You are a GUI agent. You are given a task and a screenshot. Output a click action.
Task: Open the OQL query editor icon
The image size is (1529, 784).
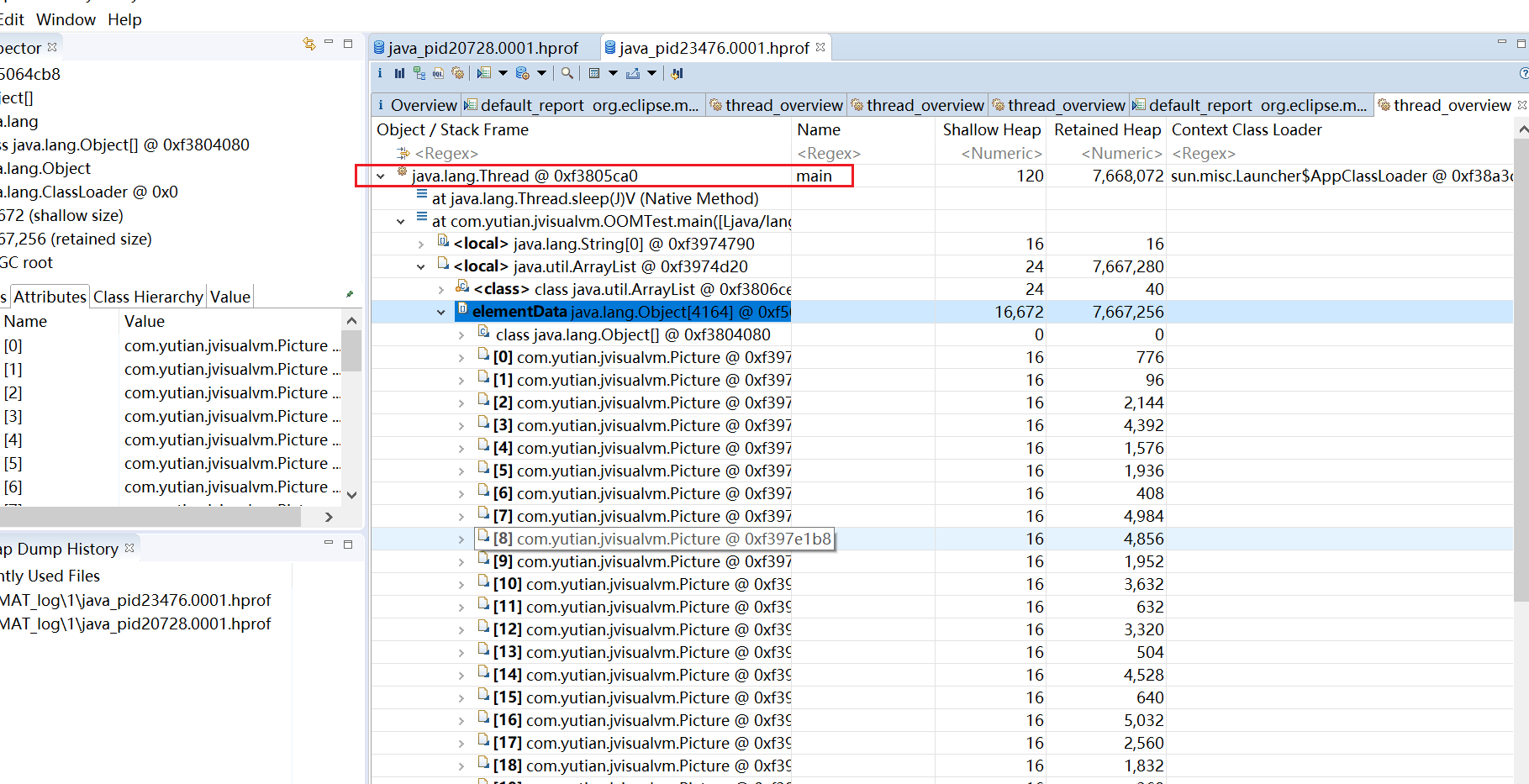[x=438, y=74]
